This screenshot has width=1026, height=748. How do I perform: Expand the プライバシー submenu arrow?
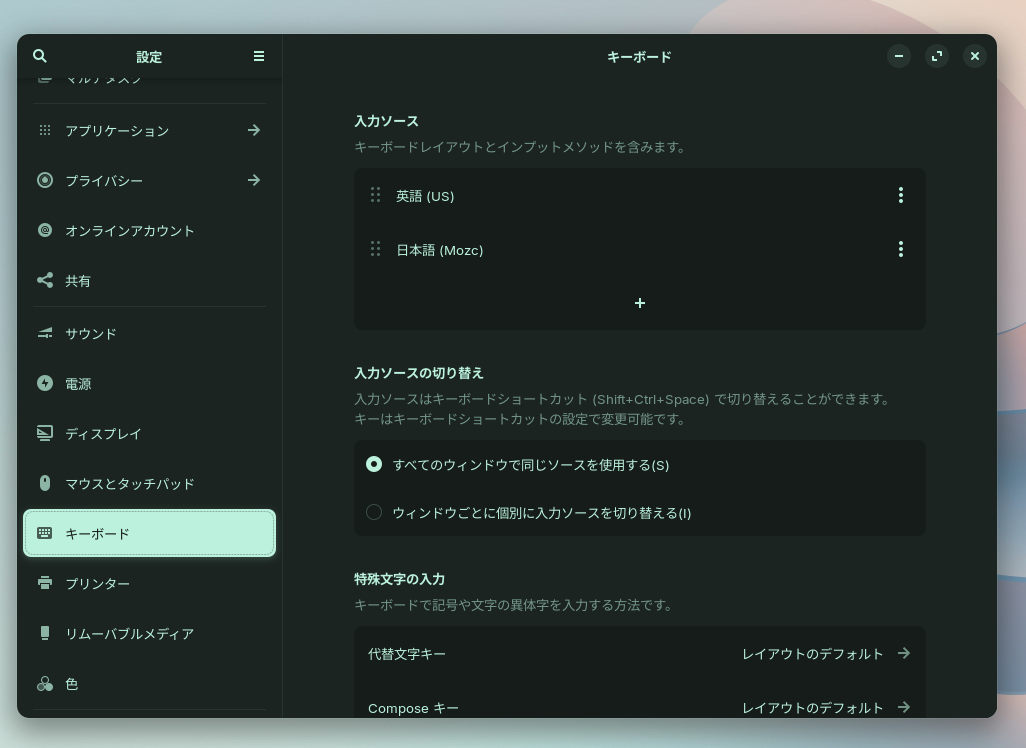(254, 180)
